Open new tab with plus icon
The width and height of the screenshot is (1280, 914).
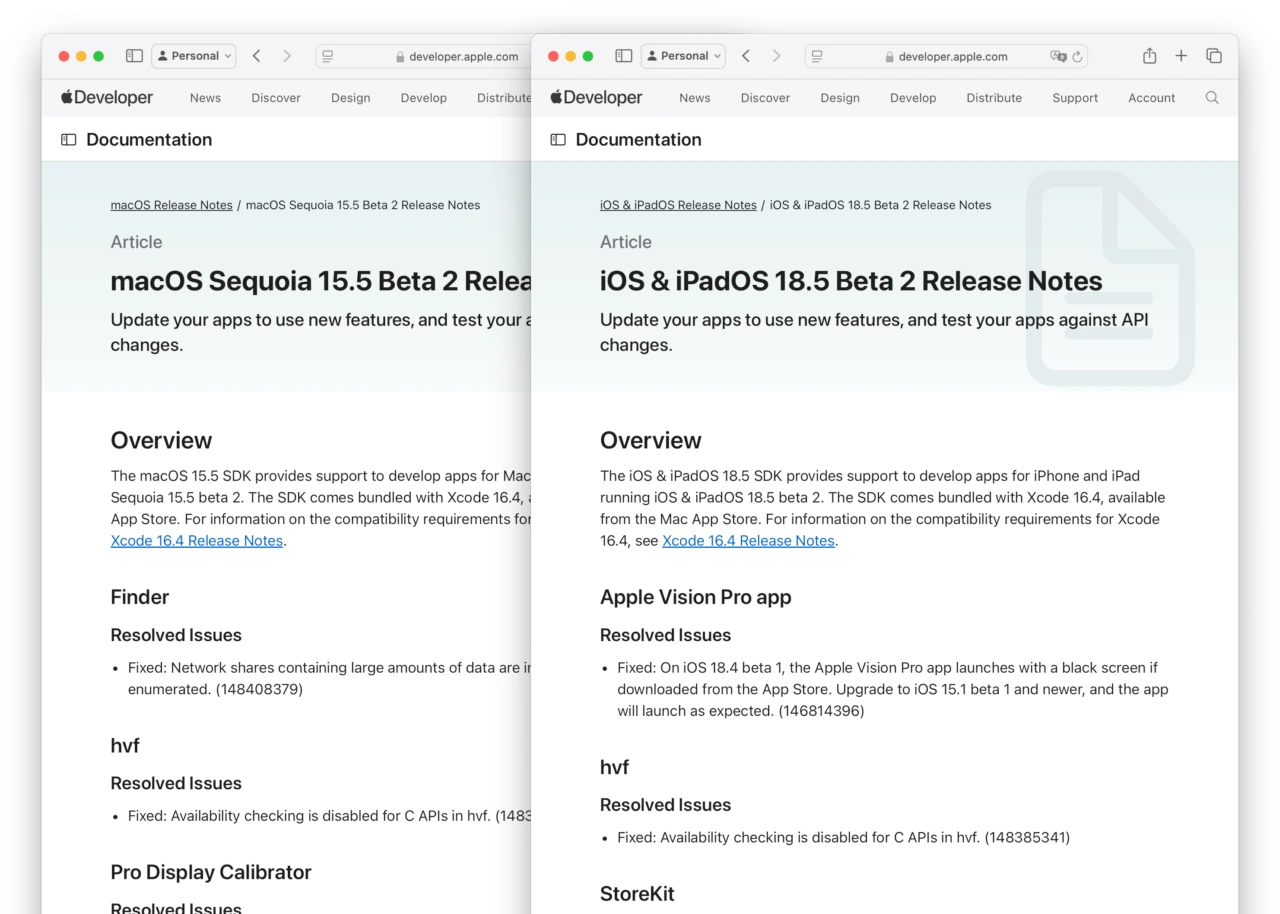[1181, 56]
